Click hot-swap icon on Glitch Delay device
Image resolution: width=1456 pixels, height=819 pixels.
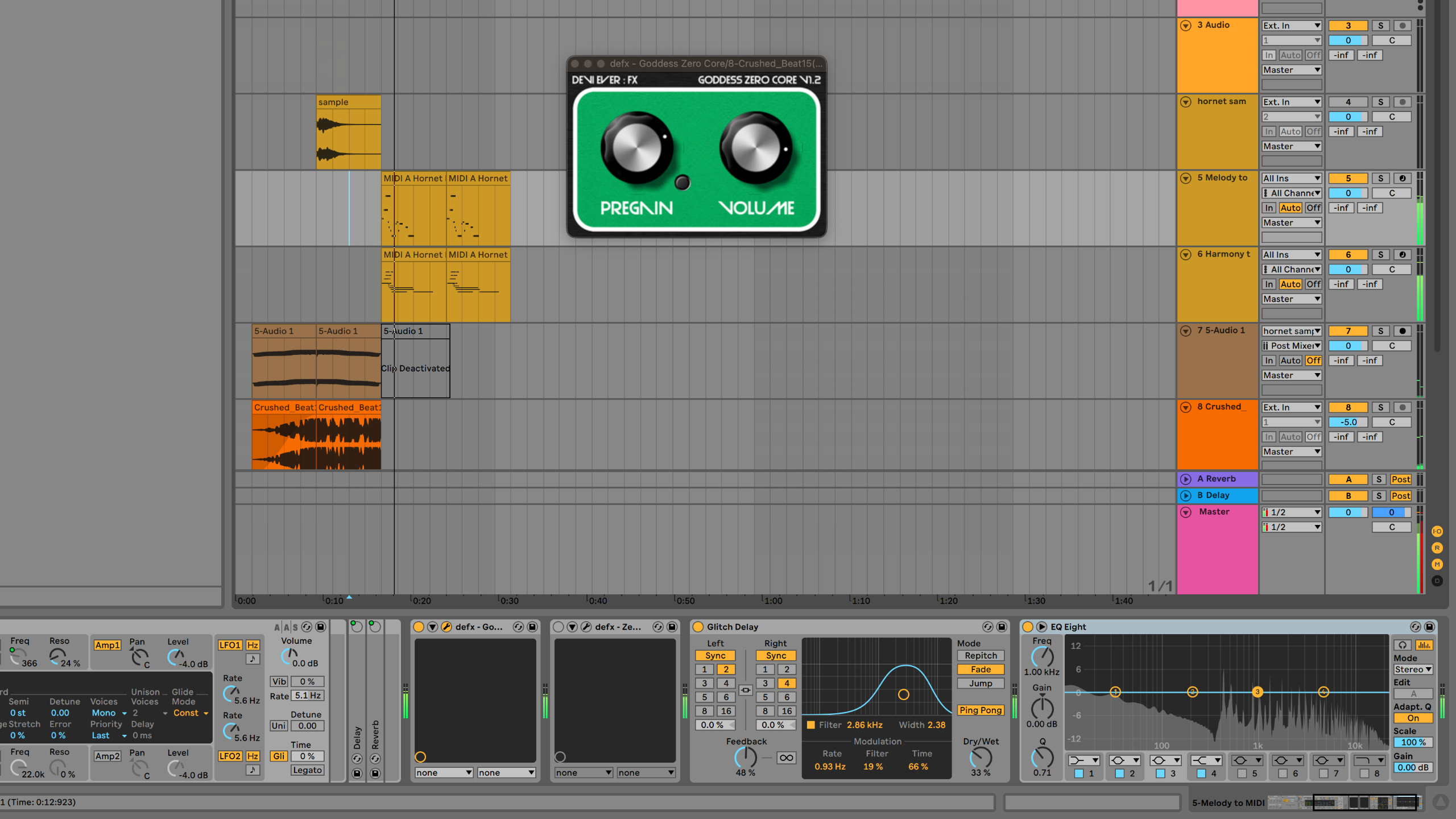click(988, 627)
